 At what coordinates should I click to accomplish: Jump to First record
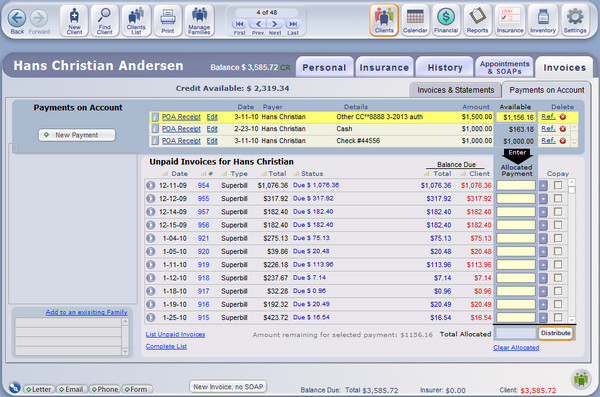240,24
